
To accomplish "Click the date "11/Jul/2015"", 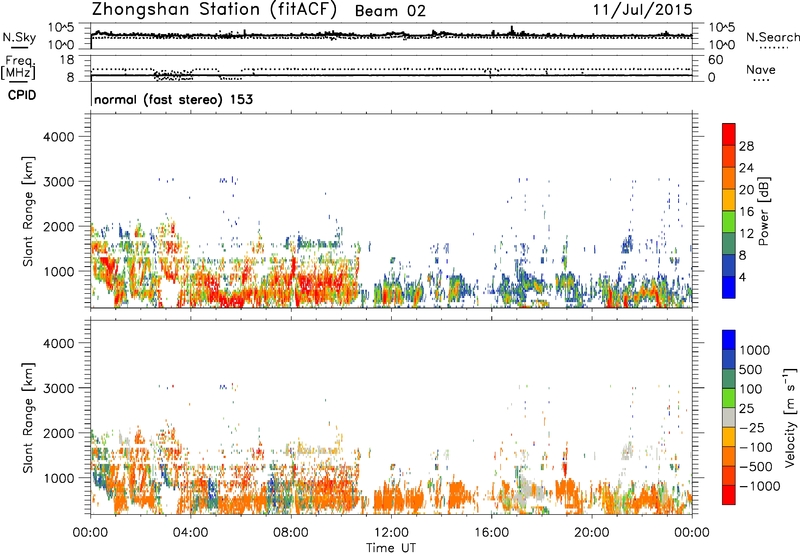I will tap(643, 10).
